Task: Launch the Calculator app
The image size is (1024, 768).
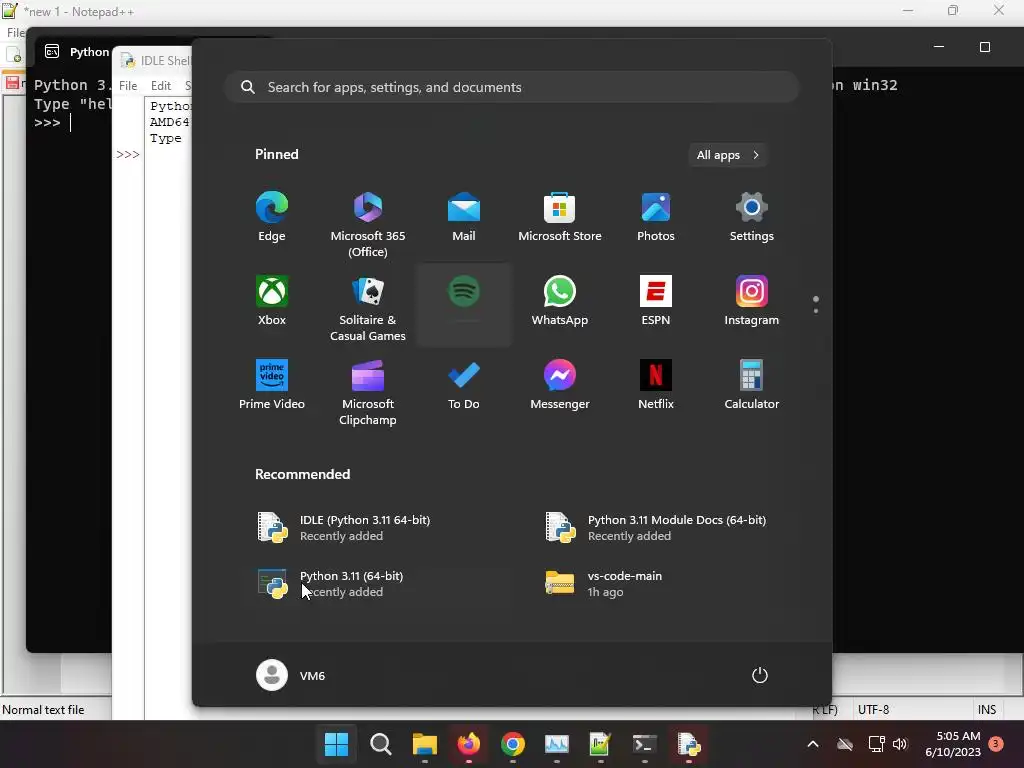Action: [752, 385]
